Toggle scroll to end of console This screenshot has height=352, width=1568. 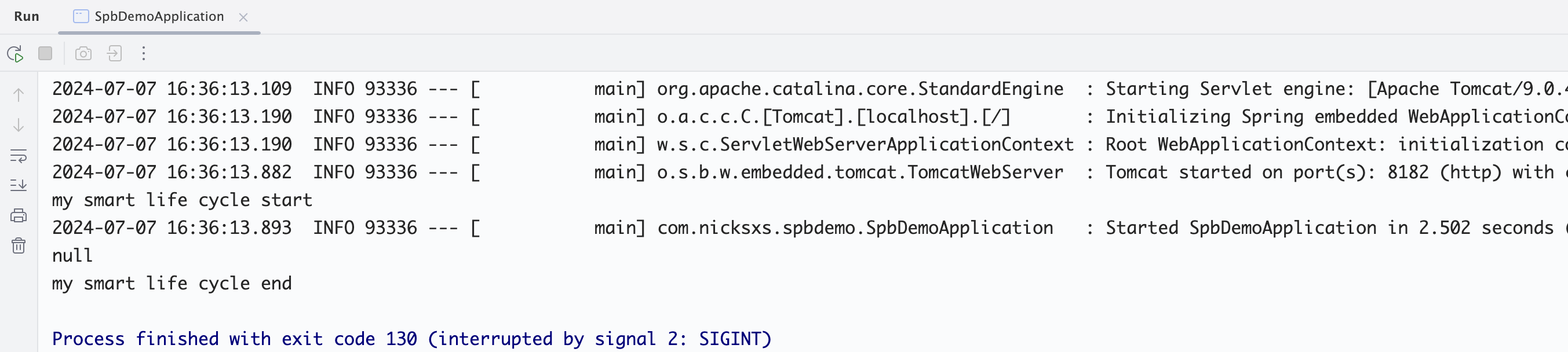click(x=19, y=185)
